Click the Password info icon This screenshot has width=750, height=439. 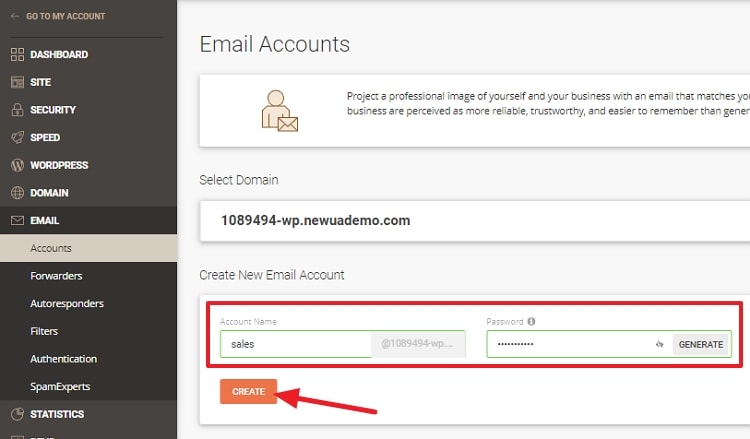click(531, 321)
